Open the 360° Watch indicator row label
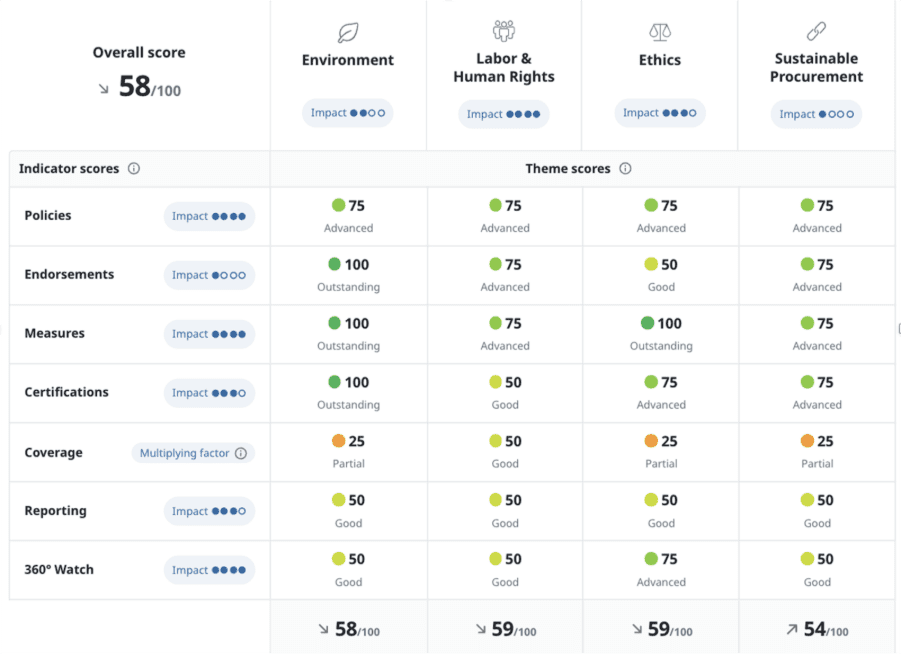901x654 pixels. point(59,569)
